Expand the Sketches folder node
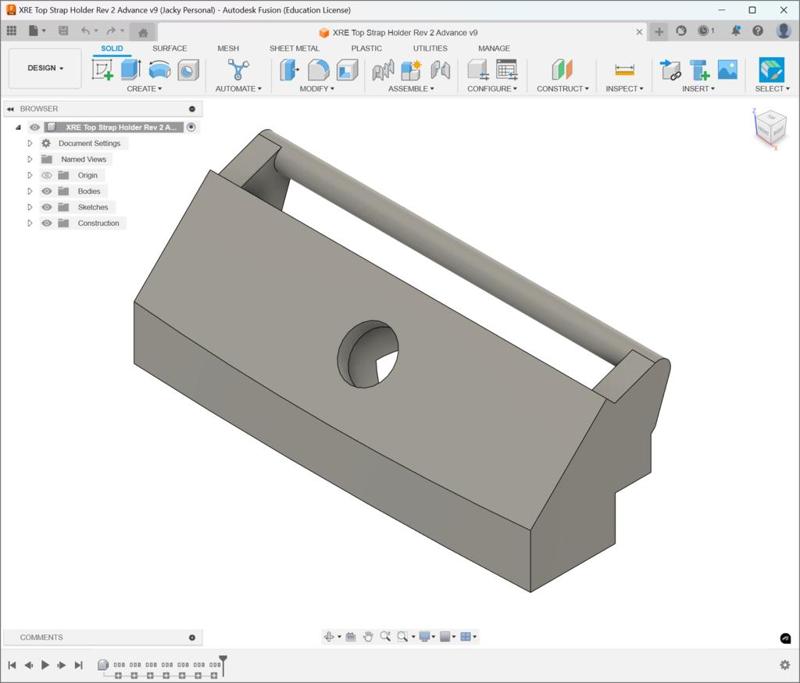The width and height of the screenshot is (800, 683). click(x=30, y=207)
